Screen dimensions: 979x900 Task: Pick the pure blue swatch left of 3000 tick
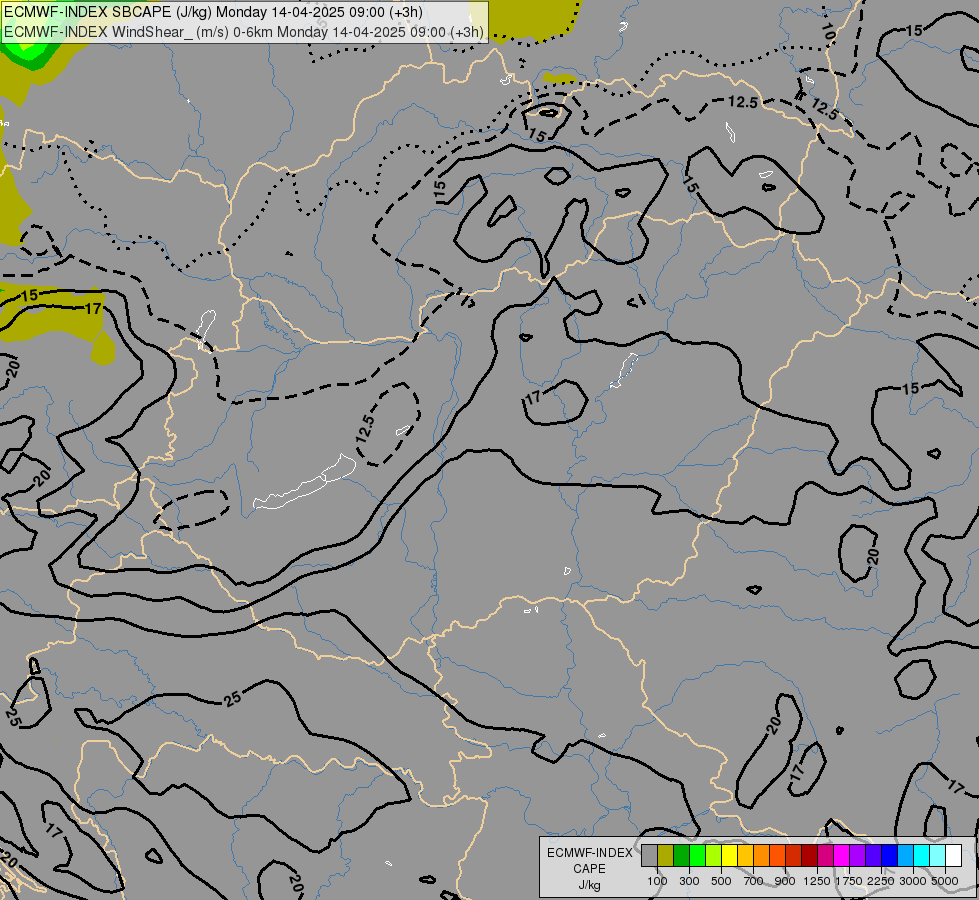[x=889, y=856]
